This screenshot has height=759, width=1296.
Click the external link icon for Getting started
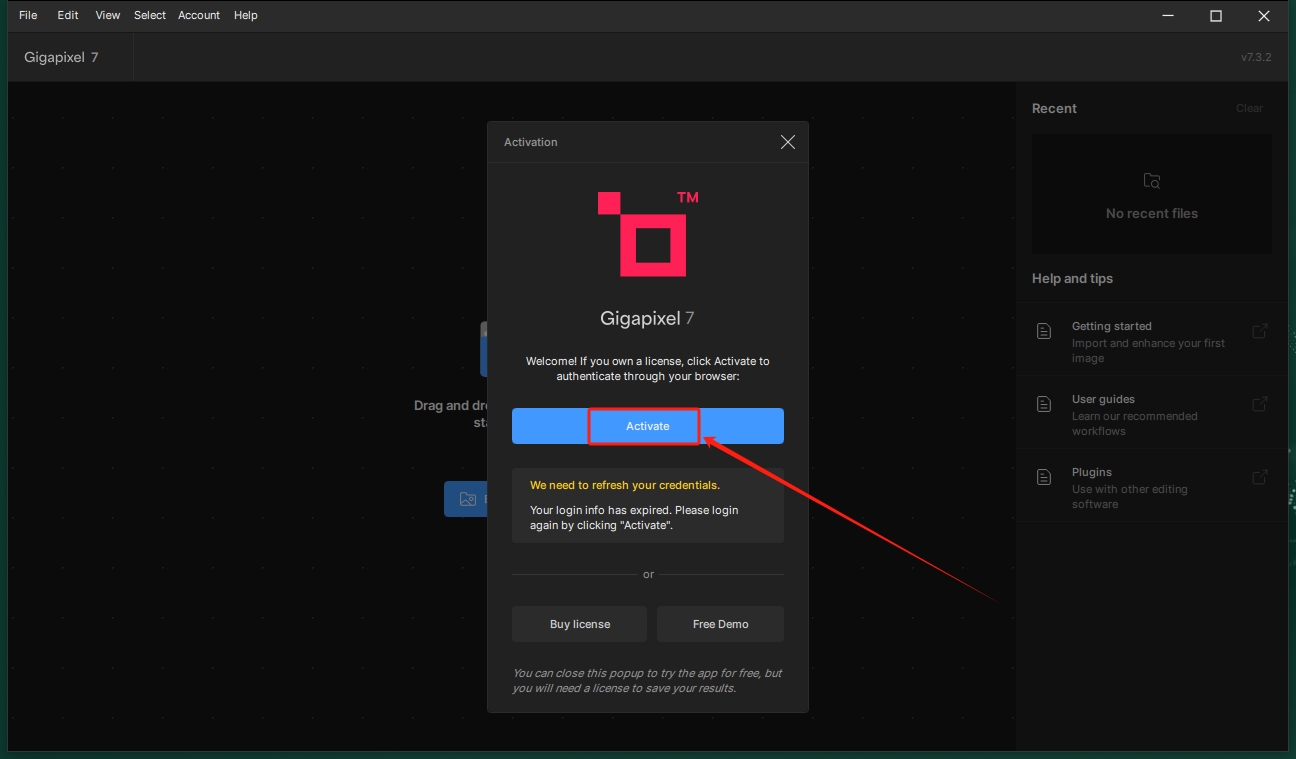coord(1260,331)
